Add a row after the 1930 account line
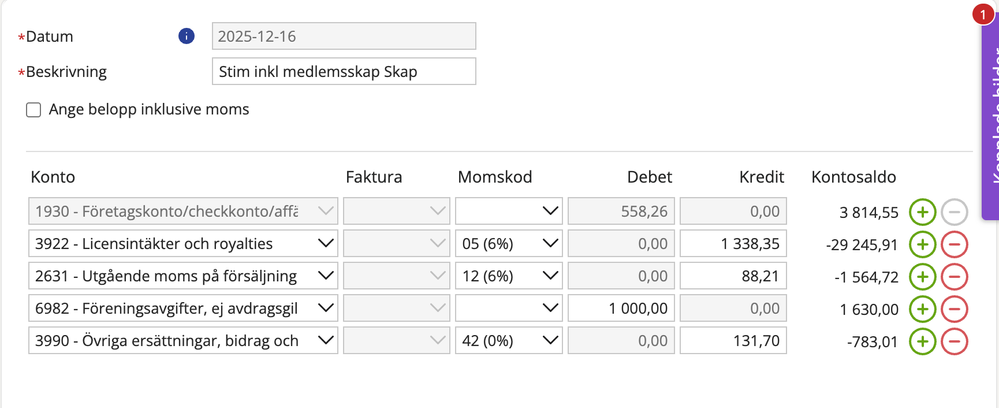 922,211
